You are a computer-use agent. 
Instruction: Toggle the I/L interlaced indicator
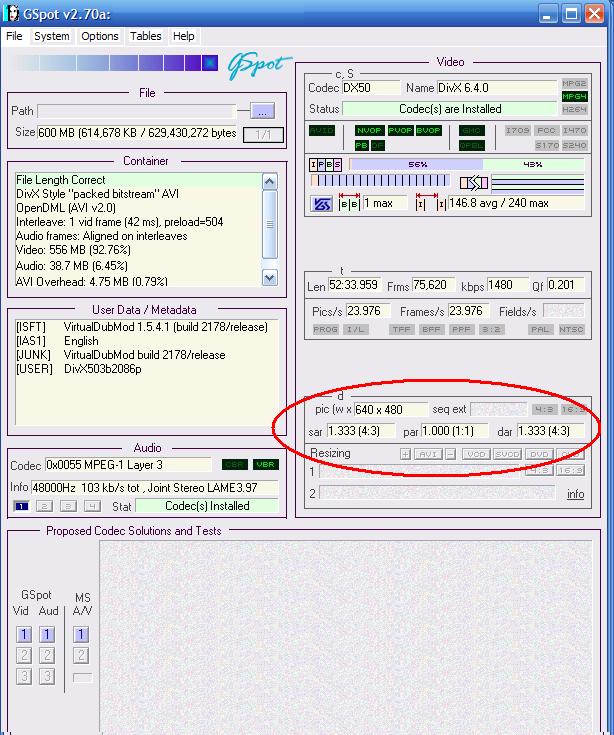(x=355, y=330)
